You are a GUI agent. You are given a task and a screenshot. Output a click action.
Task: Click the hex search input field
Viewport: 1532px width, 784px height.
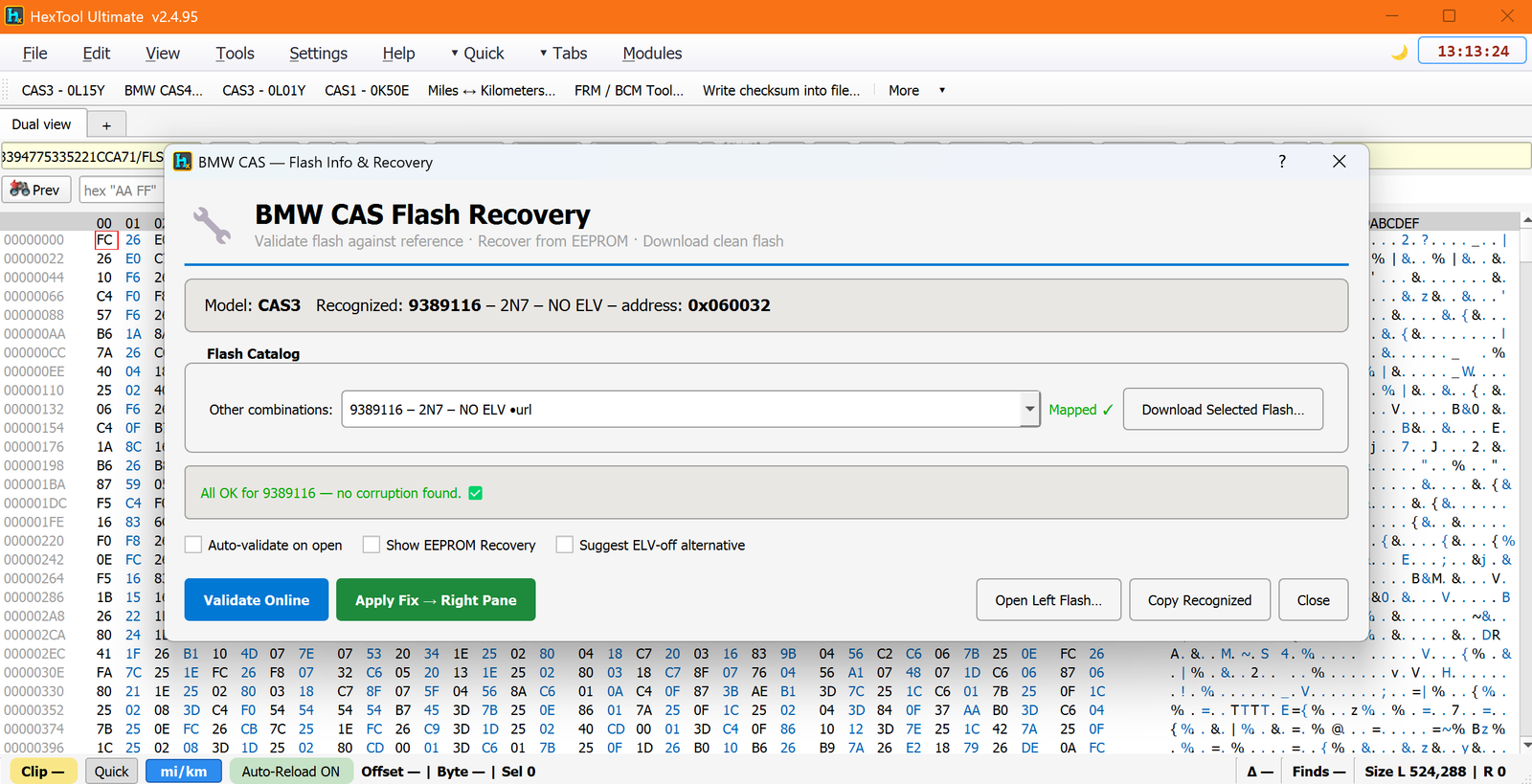coord(122,190)
